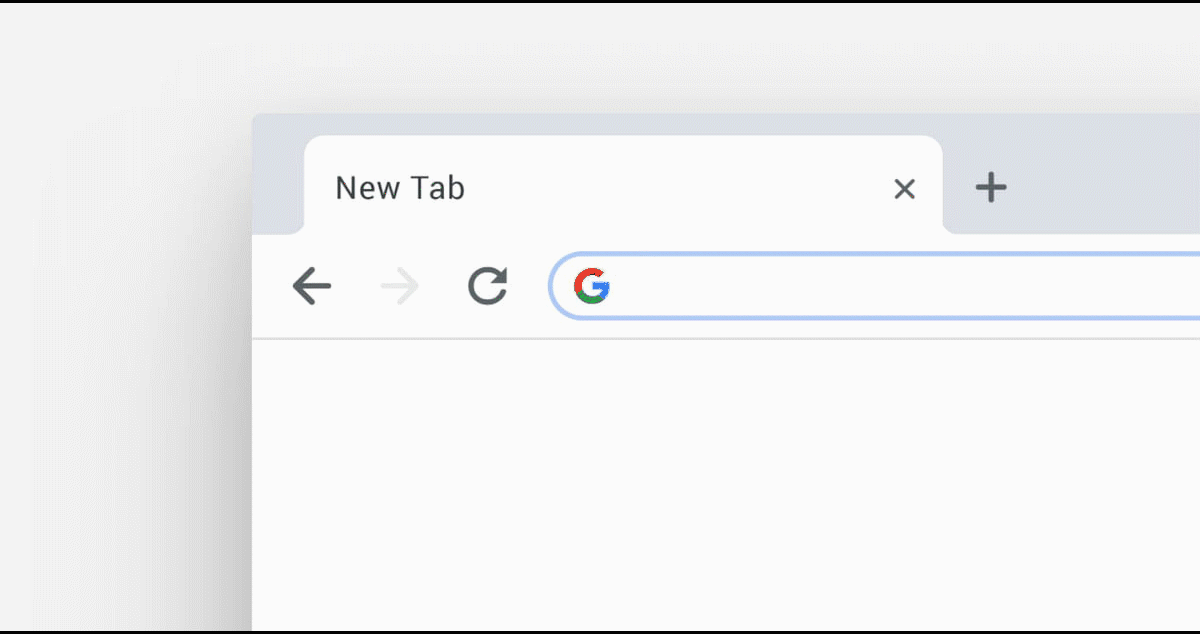The image size is (1200, 634).
Task: Reload the current page
Action: pyautogui.click(x=487, y=286)
